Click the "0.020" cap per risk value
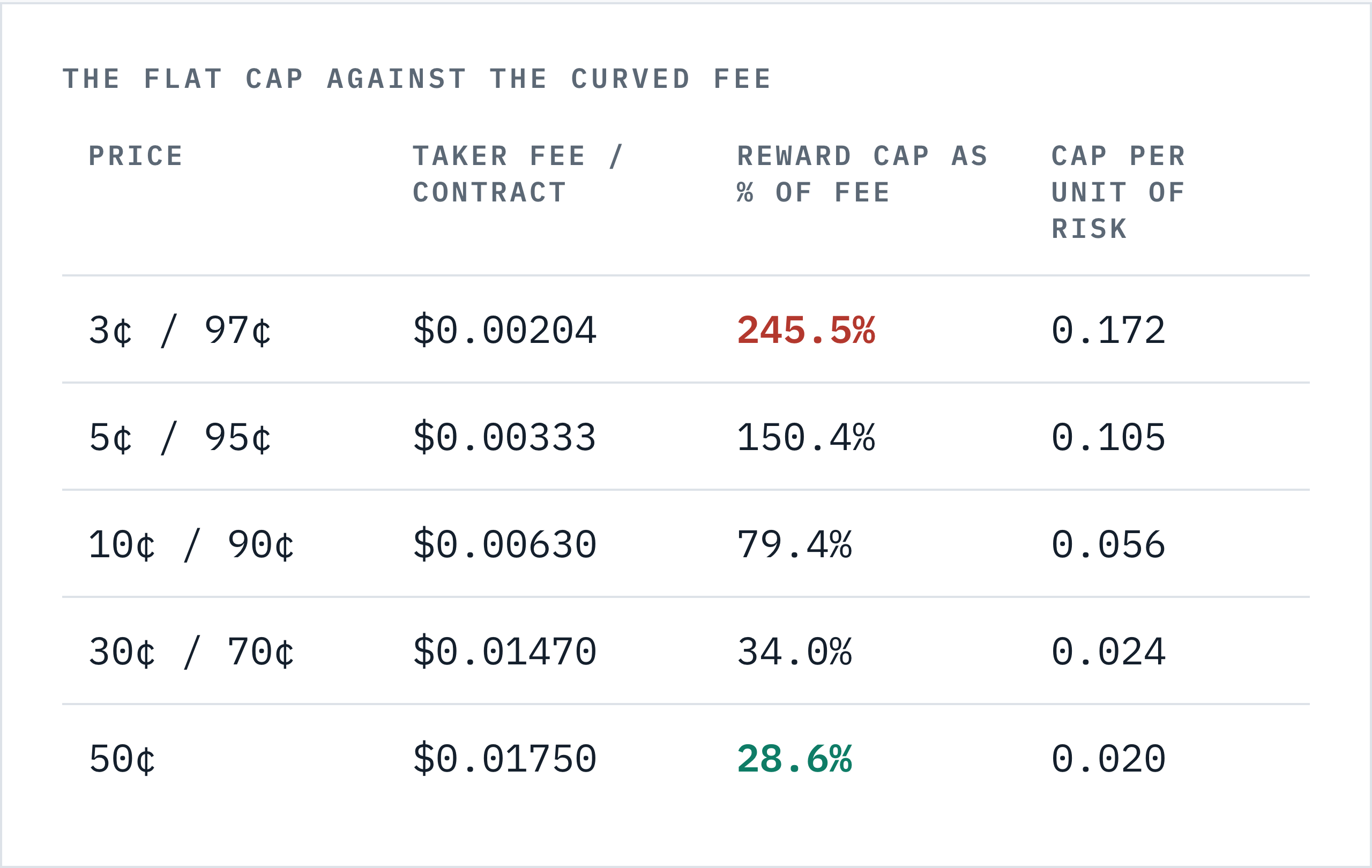The height and width of the screenshot is (868, 1372). click(x=1108, y=759)
